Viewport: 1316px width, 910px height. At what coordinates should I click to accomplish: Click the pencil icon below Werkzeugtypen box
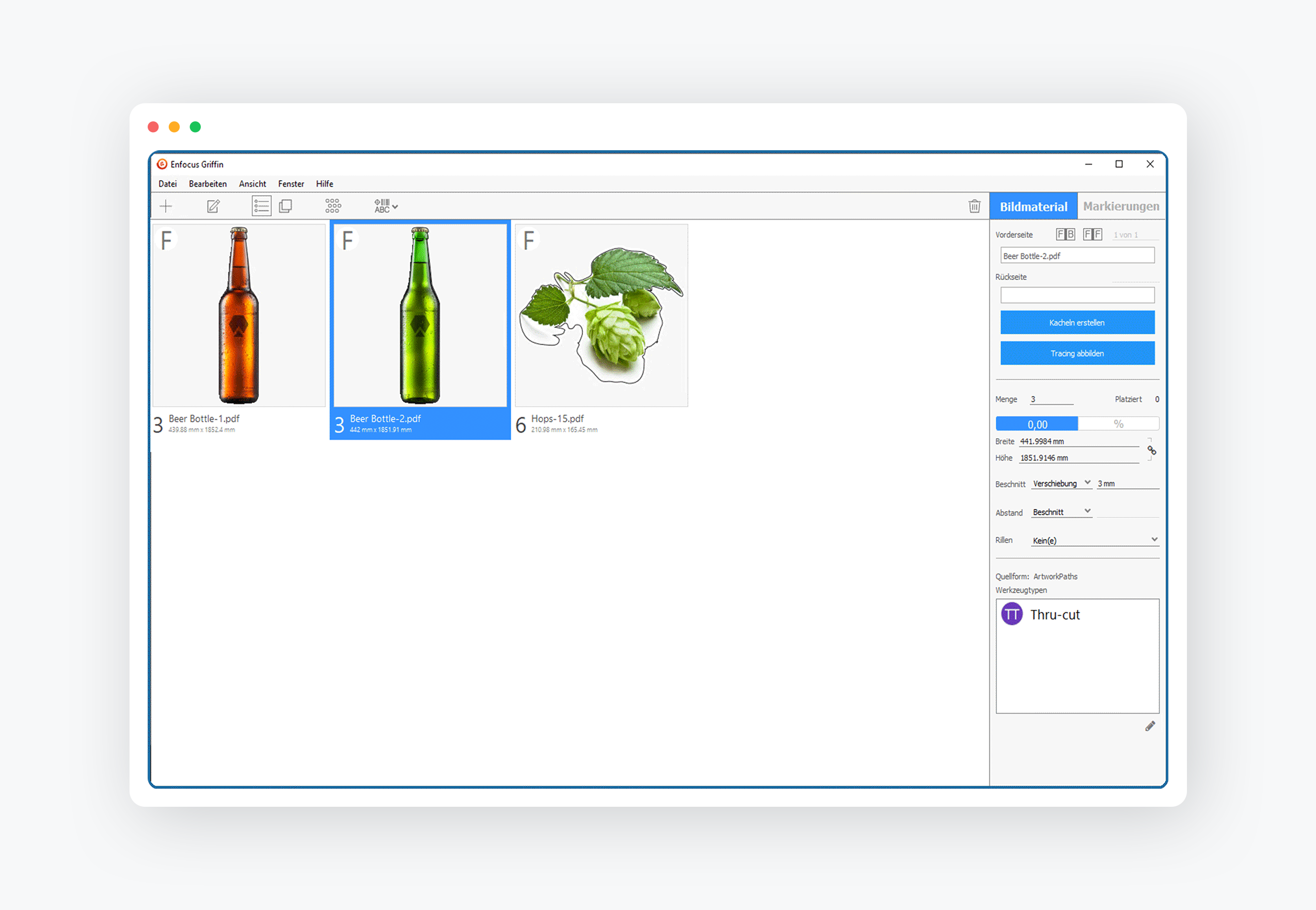click(1150, 726)
